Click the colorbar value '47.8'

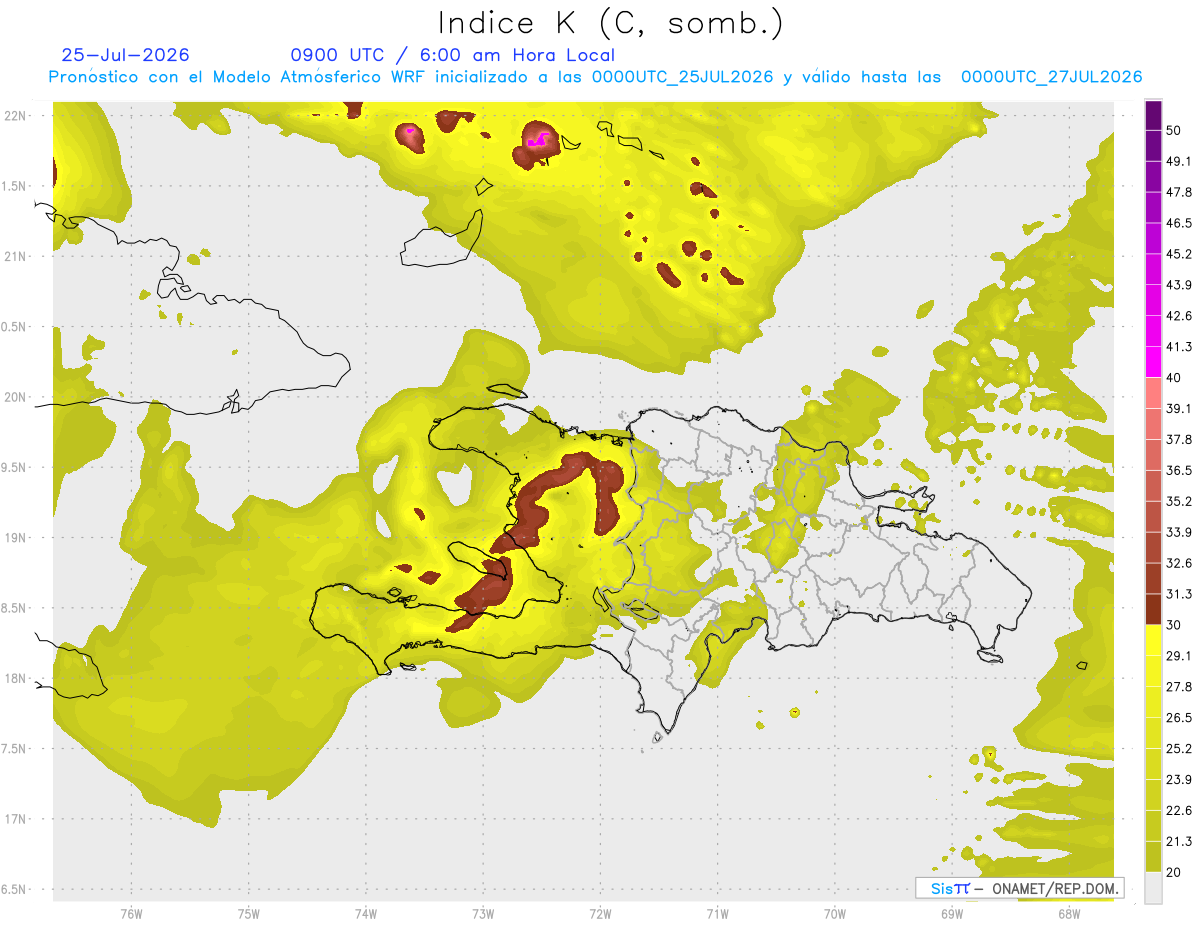click(1178, 192)
